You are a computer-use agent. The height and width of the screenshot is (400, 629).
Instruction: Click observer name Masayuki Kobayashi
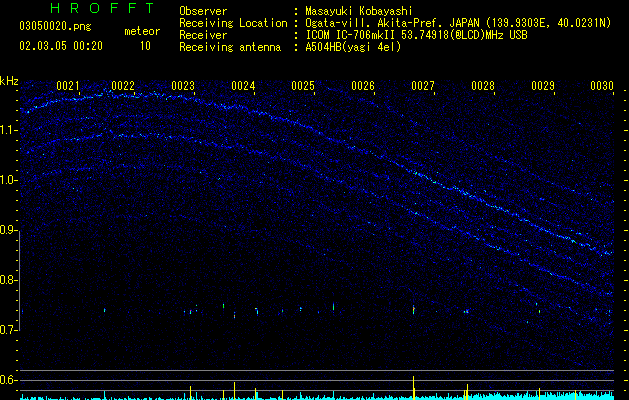(359, 11)
